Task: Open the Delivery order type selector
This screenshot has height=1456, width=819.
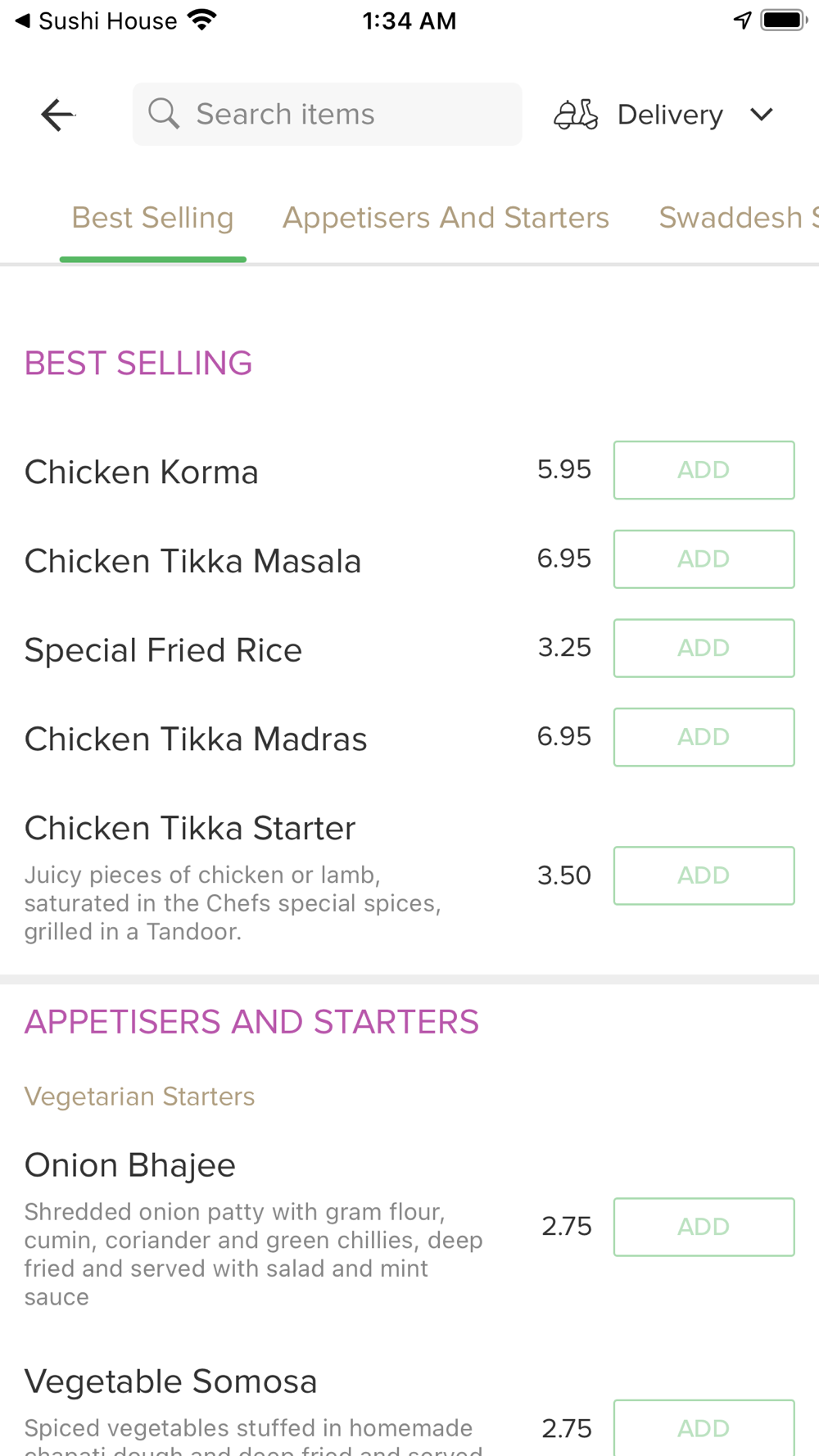Action: (670, 115)
